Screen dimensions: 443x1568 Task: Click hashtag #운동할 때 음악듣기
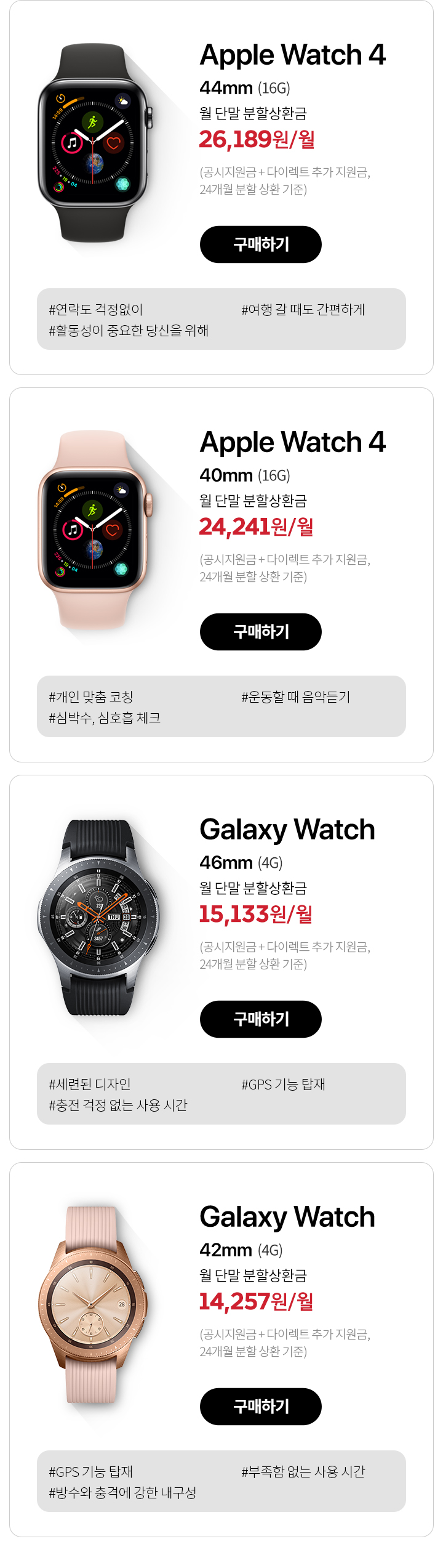tap(296, 697)
